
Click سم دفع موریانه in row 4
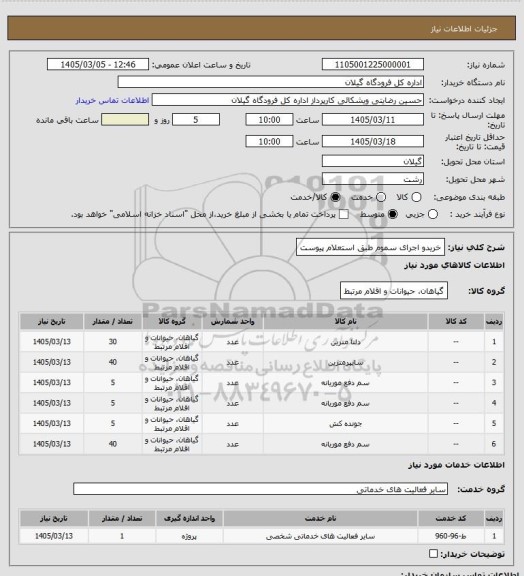345,403
